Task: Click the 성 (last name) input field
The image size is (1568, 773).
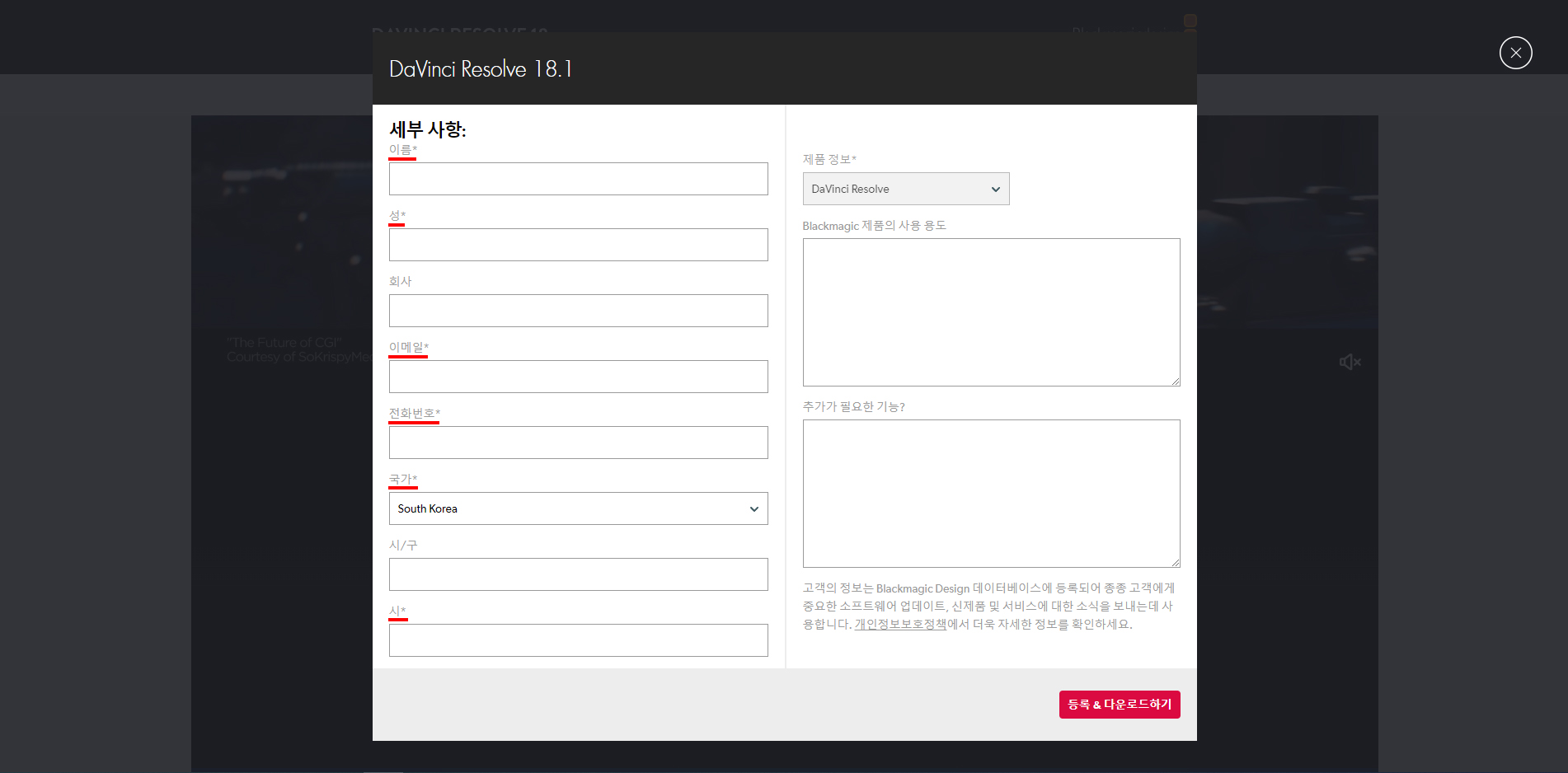Action: click(x=578, y=245)
